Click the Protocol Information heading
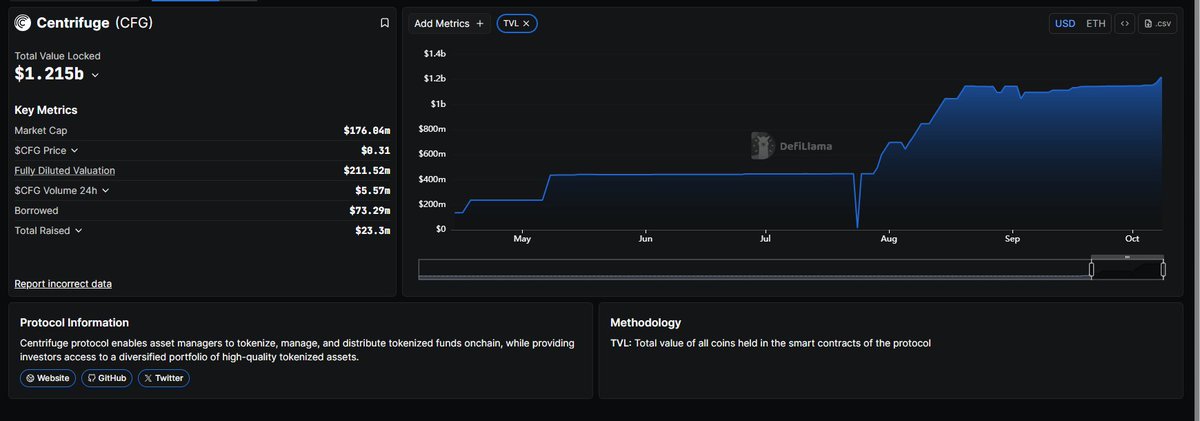 pos(74,323)
